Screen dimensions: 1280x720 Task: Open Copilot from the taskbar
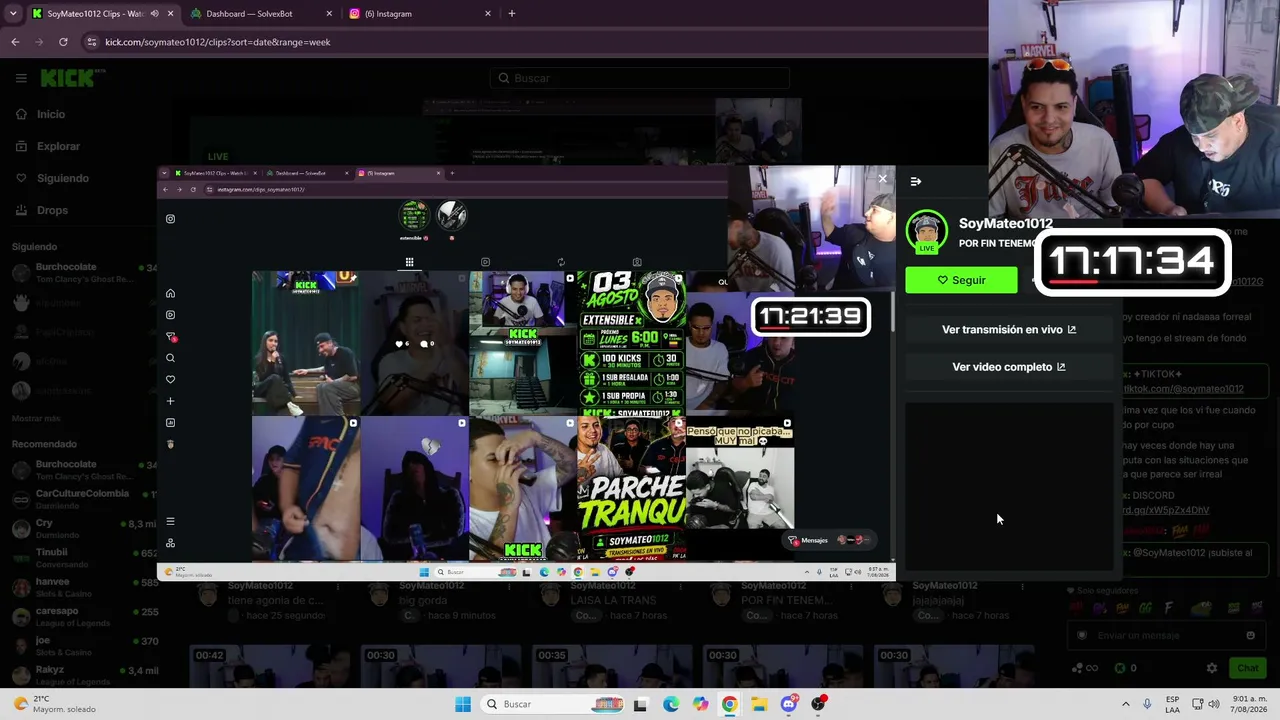click(700, 704)
